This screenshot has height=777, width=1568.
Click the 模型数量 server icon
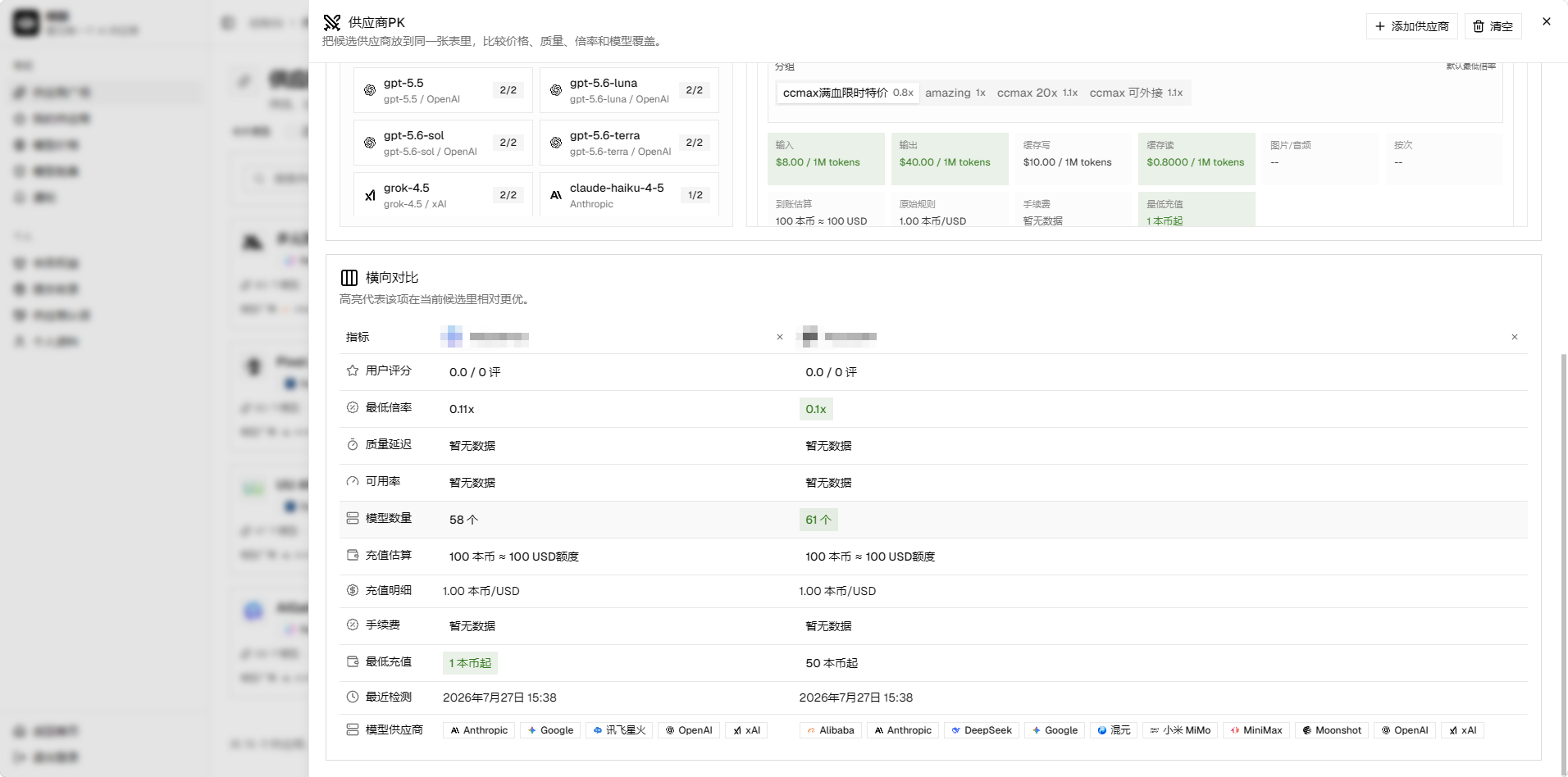[353, 518]
